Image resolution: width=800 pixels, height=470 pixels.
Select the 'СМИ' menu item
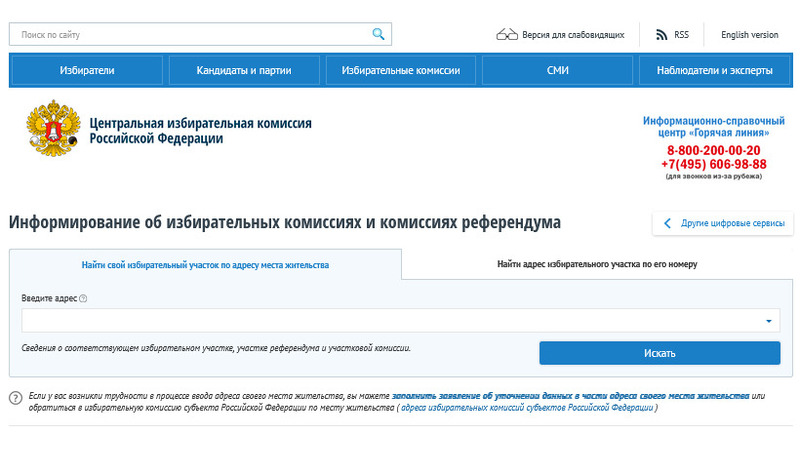[x=557, y=71]
